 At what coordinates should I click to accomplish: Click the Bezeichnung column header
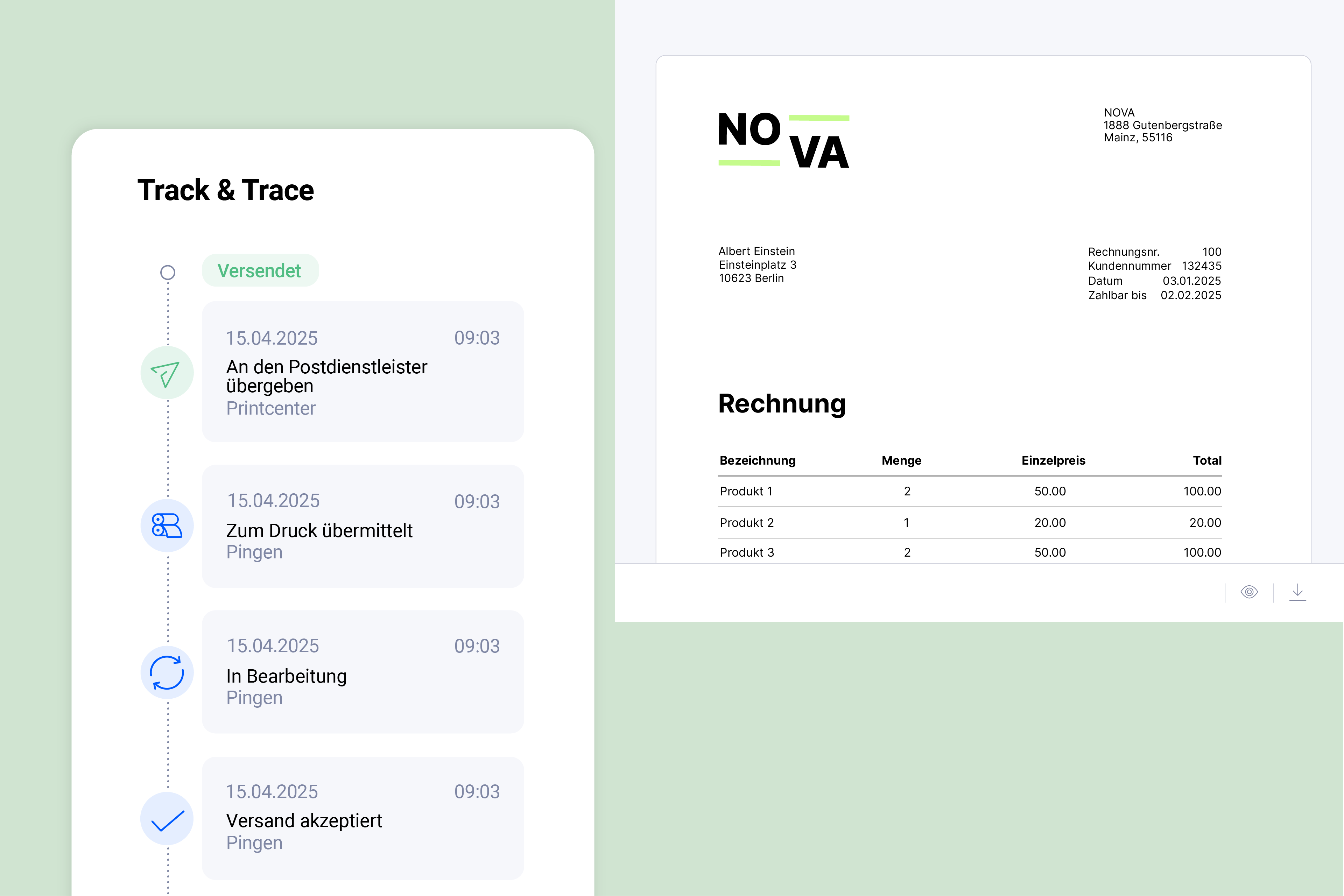coord(757,460)
